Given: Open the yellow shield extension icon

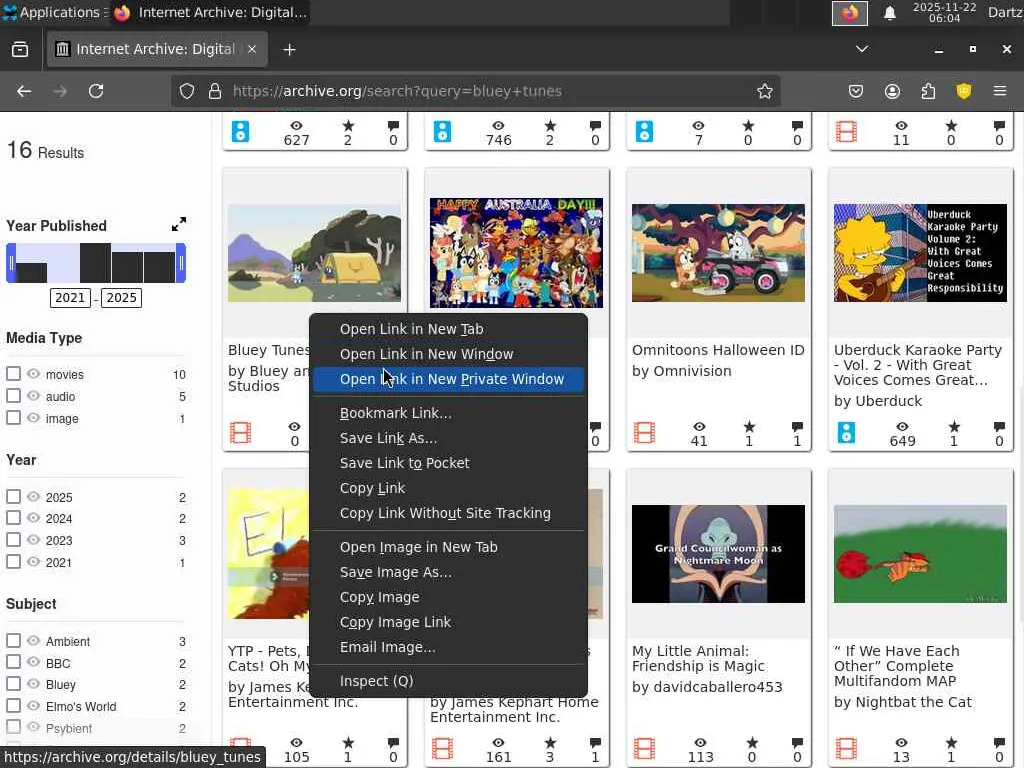Looking at the screenshot, I should click(964, 91).
